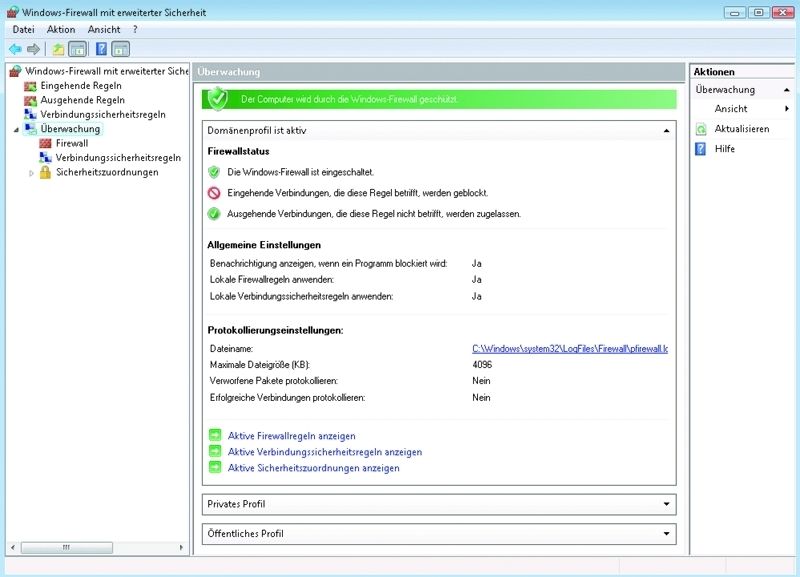Screen dimensions: 800x577
Task: Click the window title bar firewall icon
Action: click(12, 12)
